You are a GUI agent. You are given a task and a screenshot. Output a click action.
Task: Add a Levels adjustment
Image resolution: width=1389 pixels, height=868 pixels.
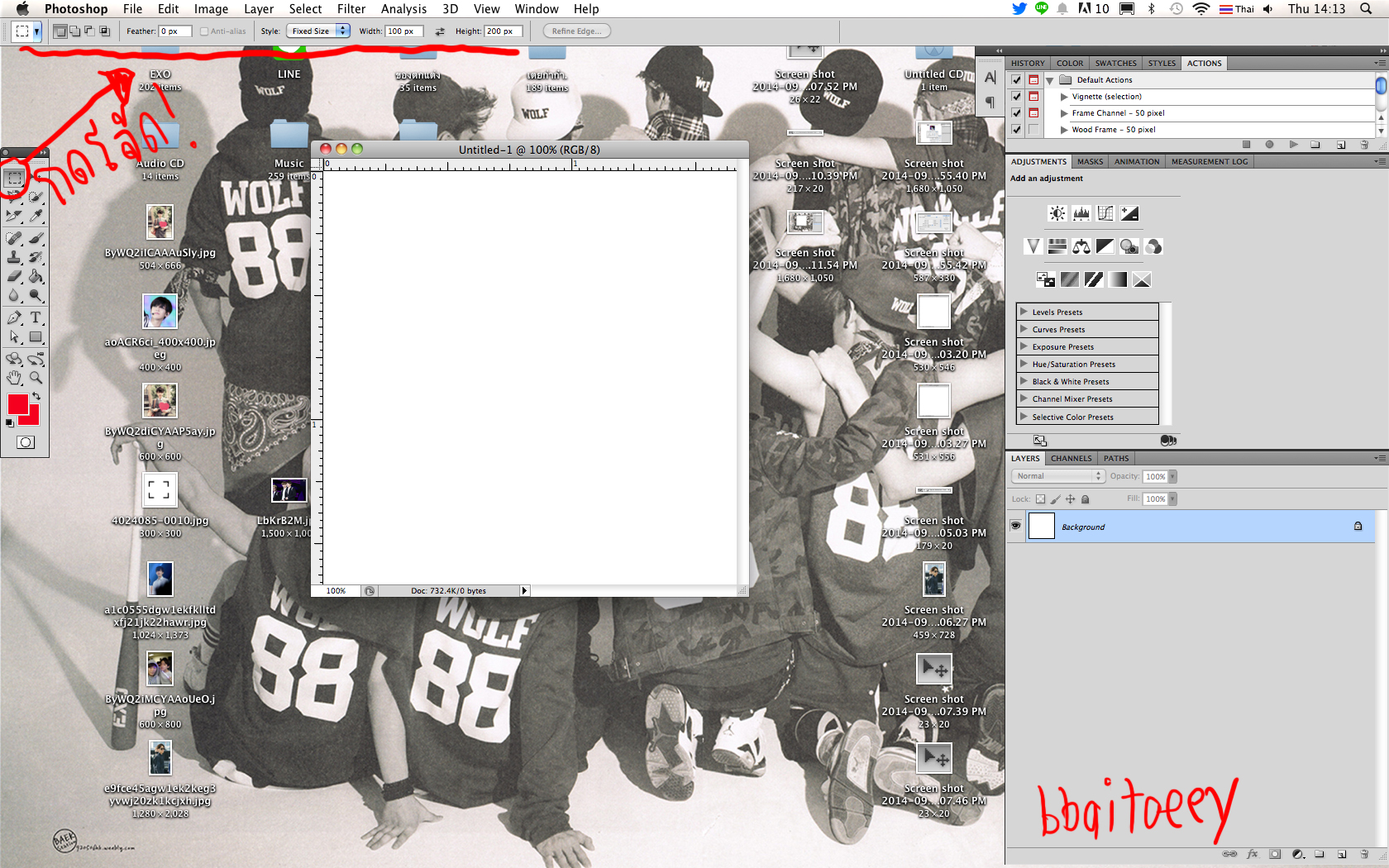[1081, 213]
